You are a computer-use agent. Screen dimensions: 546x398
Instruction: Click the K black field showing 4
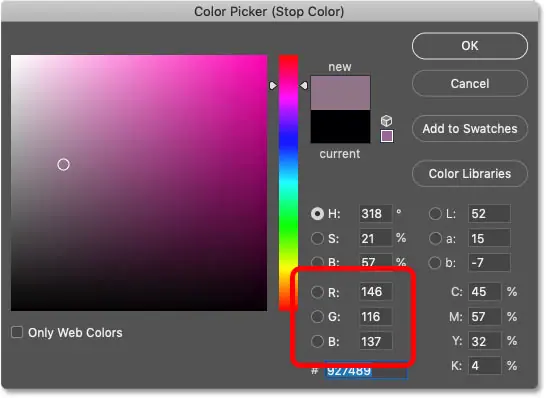pyautogui.click(x=485, y=366)
